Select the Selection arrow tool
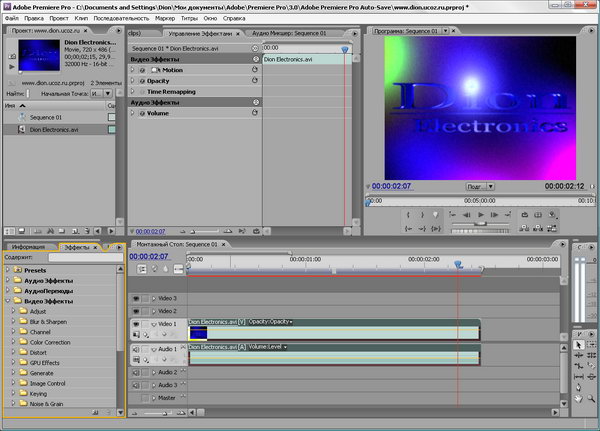The height and width of the screenshot is (431, 600). click(x=578, y=344)
